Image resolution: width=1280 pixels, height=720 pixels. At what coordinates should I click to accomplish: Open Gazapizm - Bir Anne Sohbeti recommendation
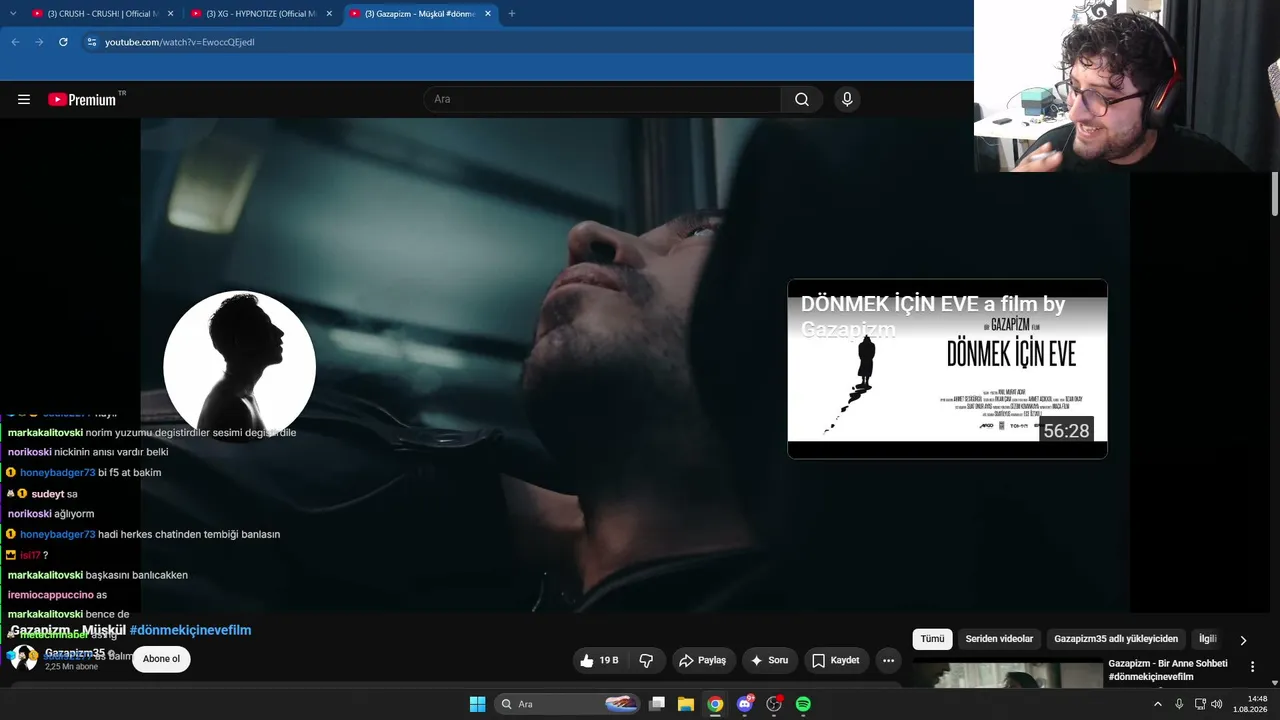pyautogui.click(x=1168, y=670)
